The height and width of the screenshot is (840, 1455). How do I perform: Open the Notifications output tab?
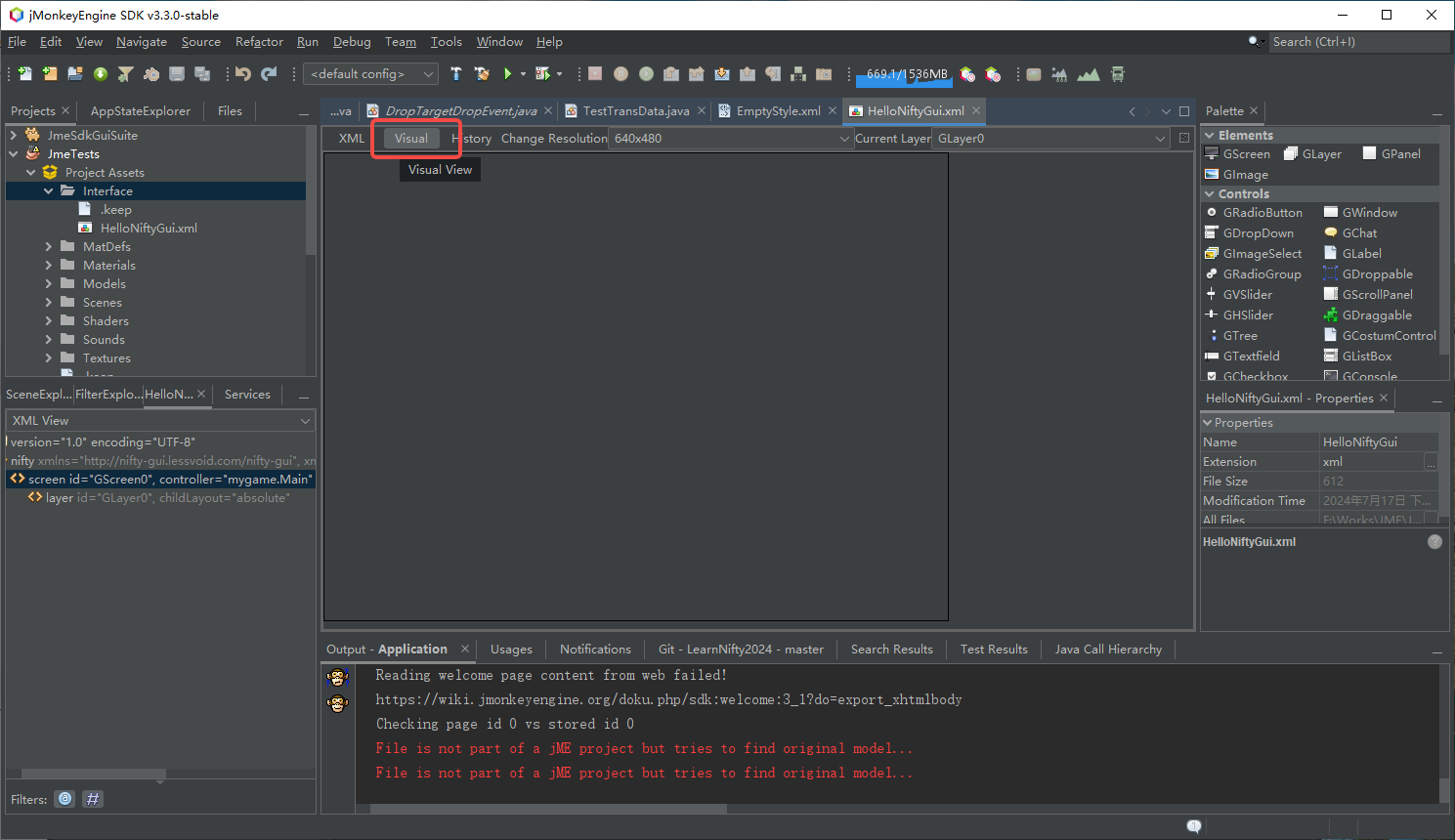pos(595,650)
